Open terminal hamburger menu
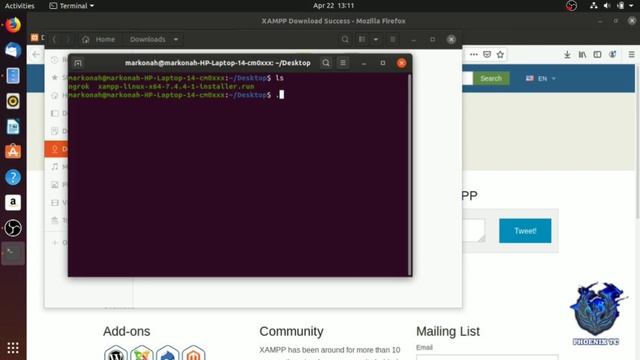This screenshot has width=640, height=360. pyautogui.click(x=343, y=63)
